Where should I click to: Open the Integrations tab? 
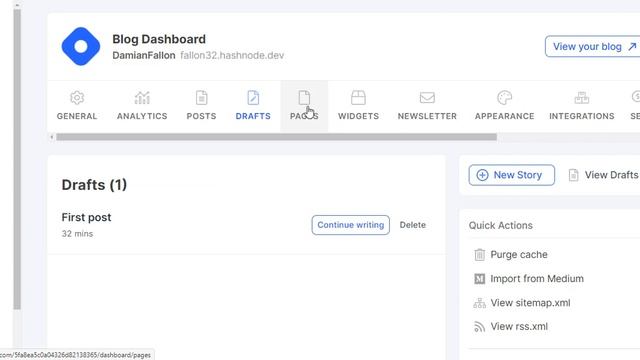click(582, 106)
